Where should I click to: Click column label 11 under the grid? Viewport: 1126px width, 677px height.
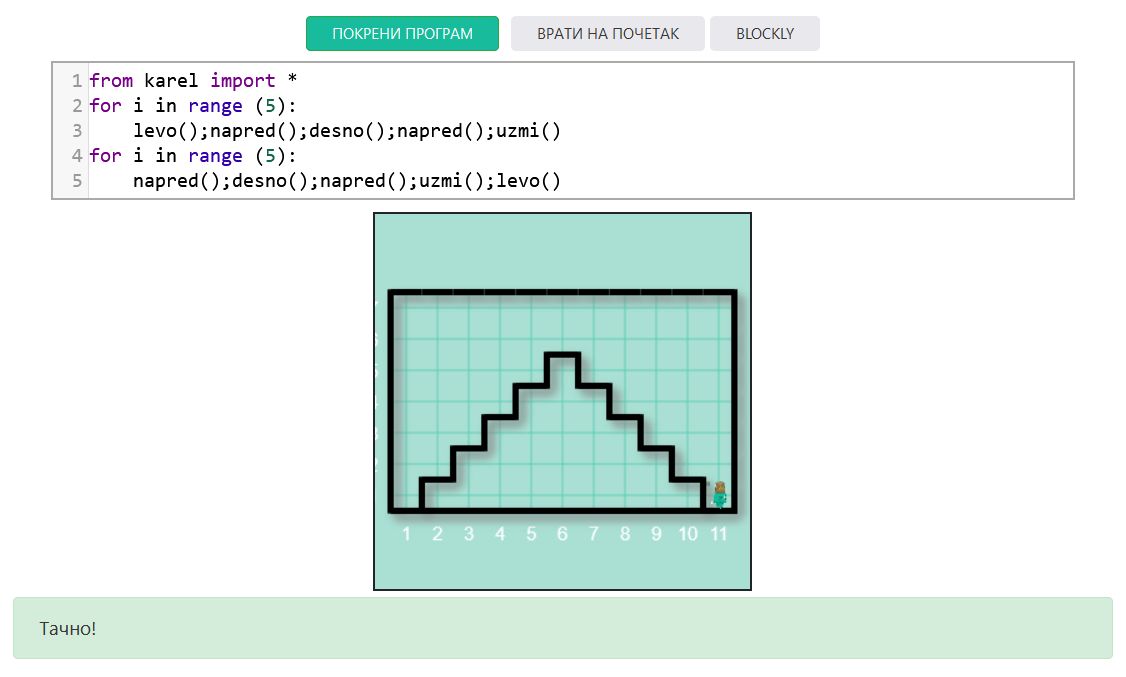pyautogui.click(x=718, y=534)
